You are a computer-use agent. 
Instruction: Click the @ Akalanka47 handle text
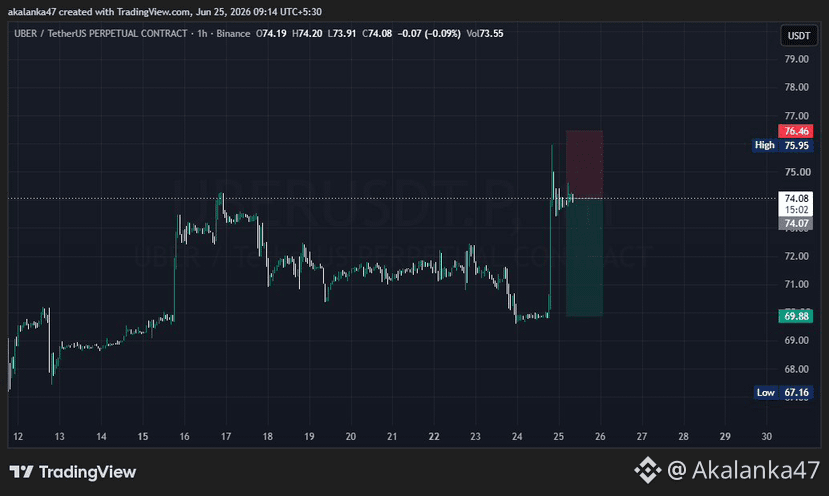(x=743, y=470)
